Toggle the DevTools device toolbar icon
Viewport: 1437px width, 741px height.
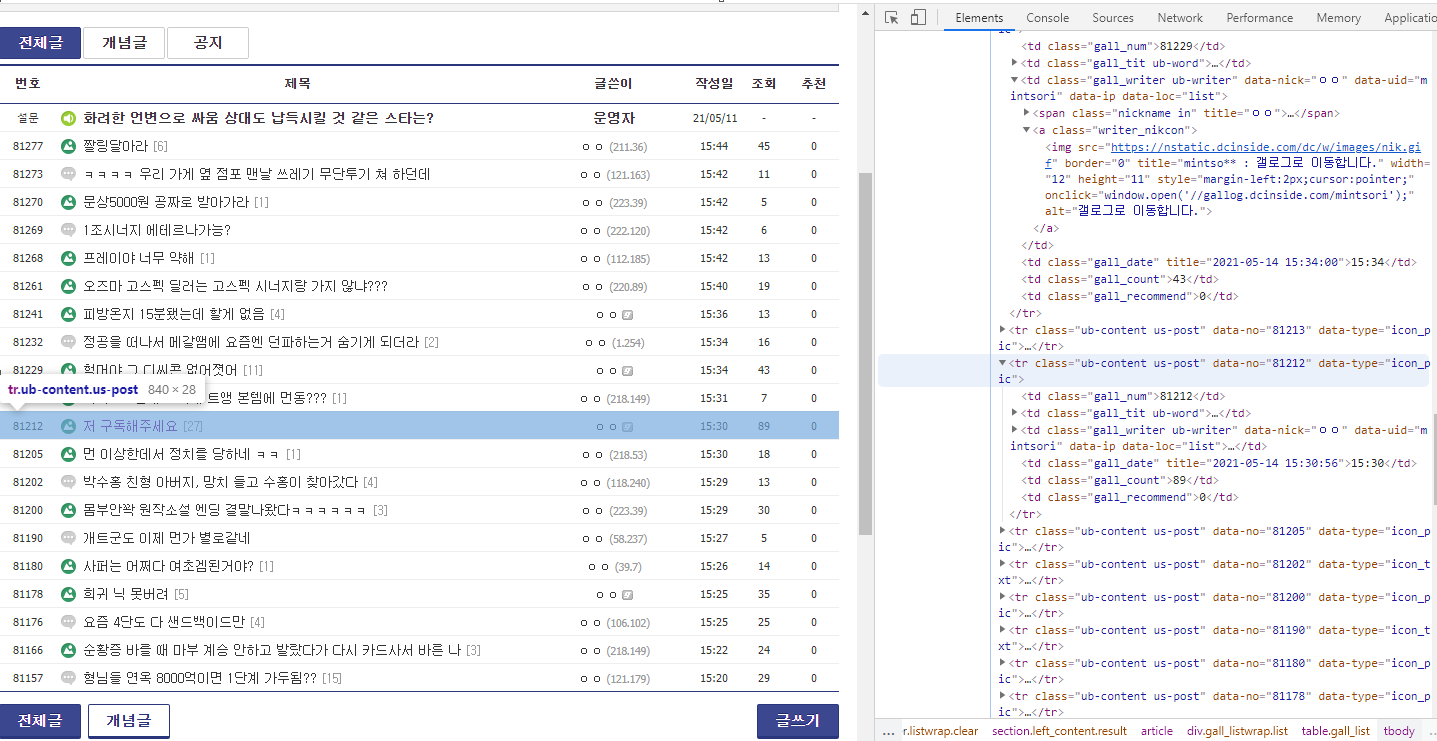918,17
